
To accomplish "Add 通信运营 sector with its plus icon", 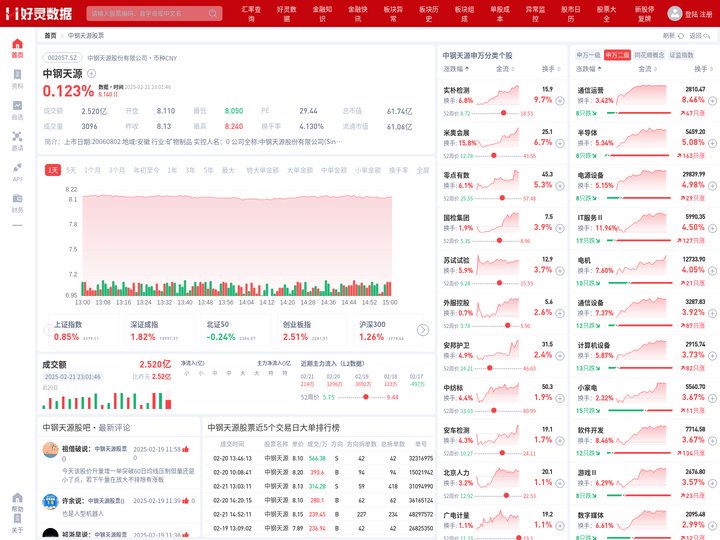I will (712, 101).
